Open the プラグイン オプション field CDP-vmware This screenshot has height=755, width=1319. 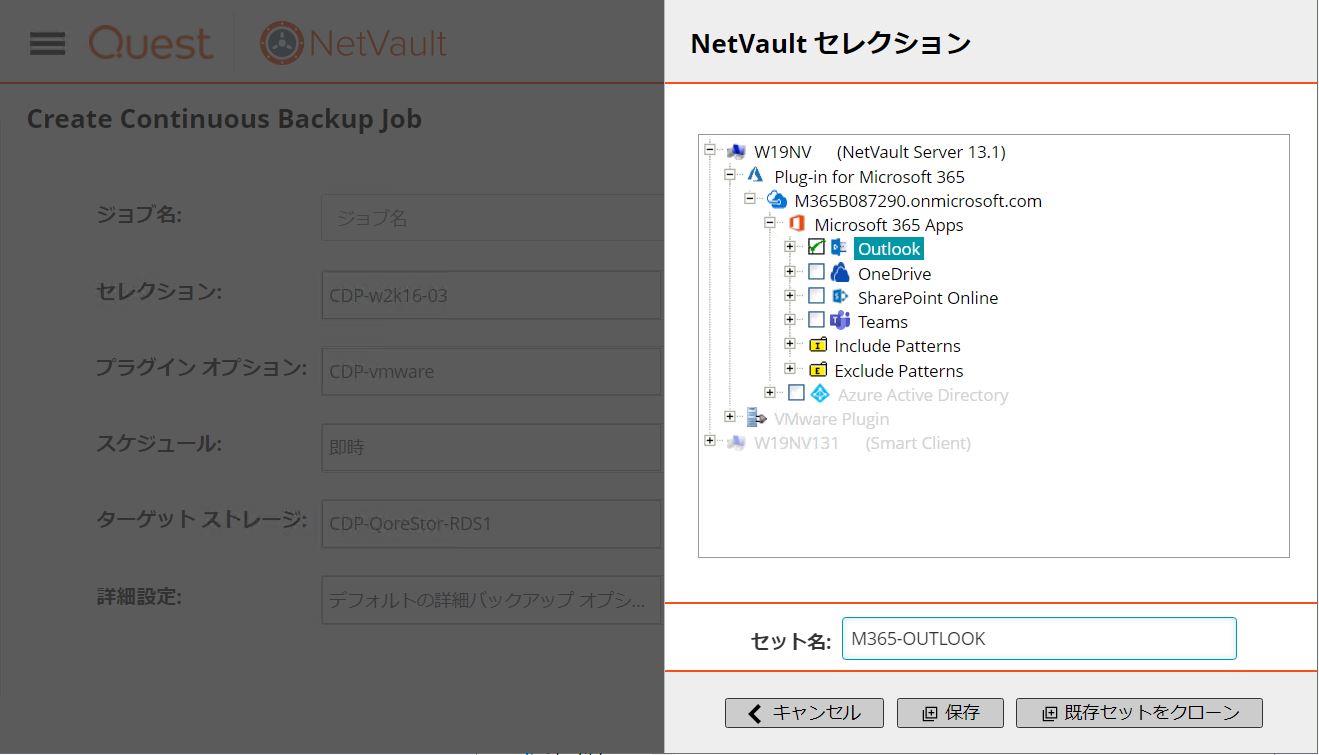coord(493,371)
